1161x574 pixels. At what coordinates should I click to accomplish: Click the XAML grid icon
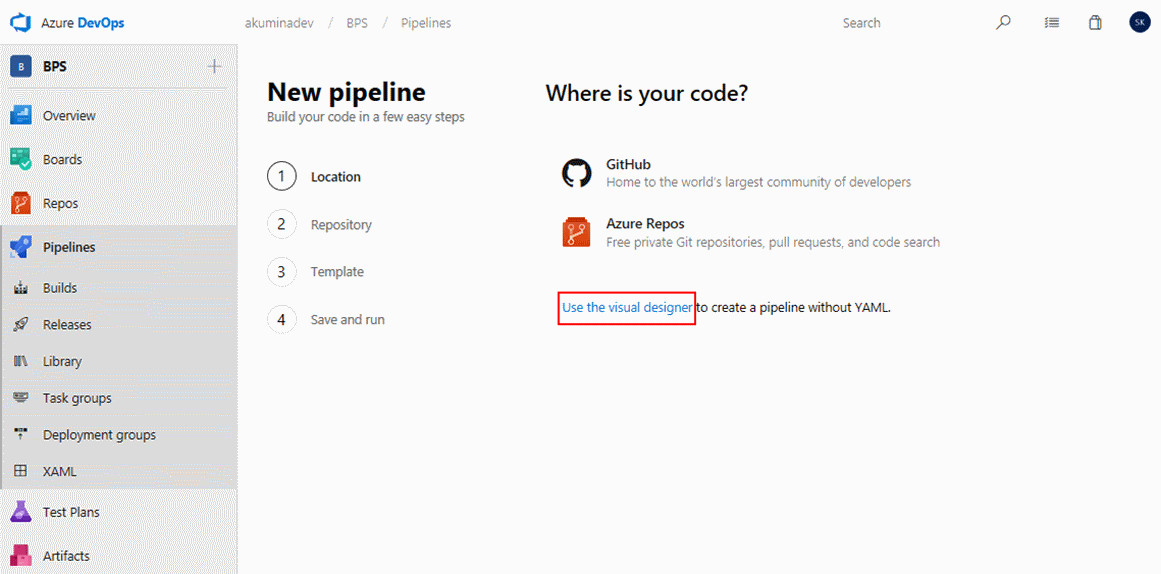21,471
